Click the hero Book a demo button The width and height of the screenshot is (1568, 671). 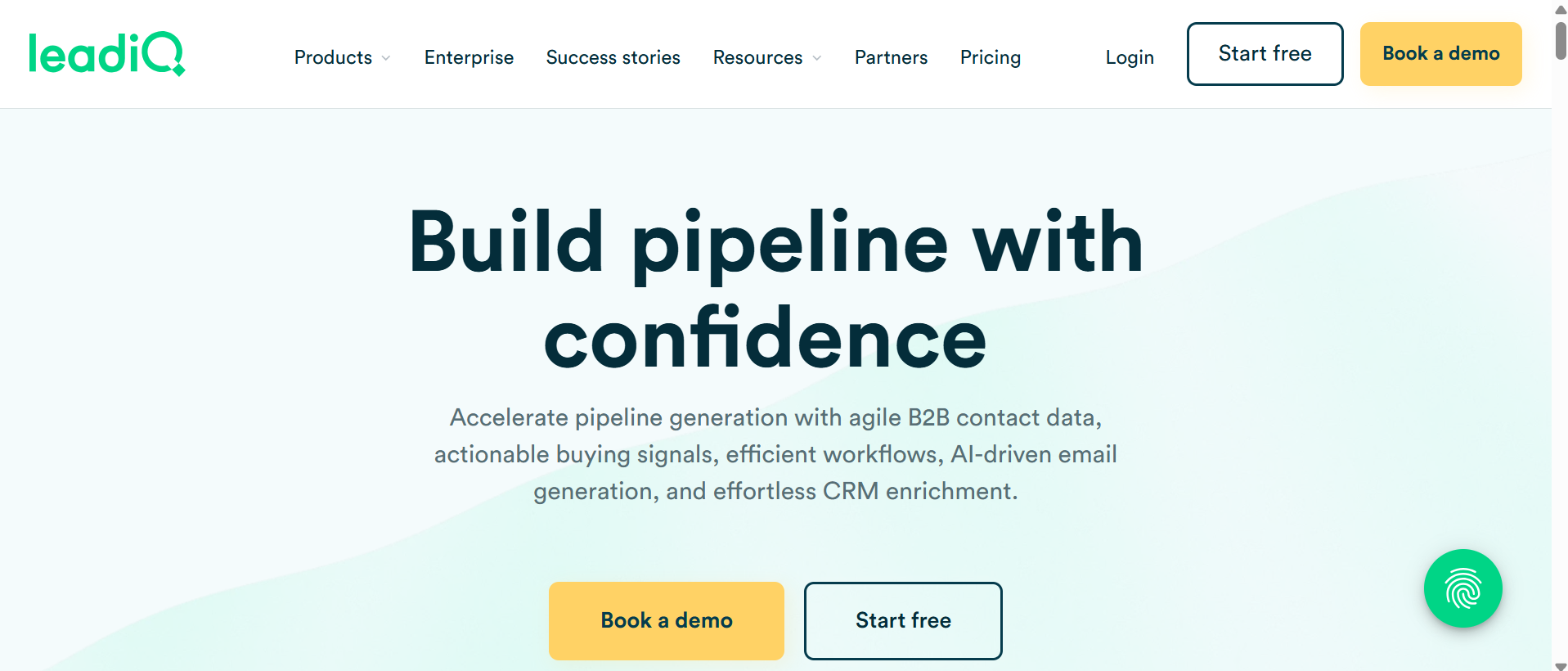coord(667,620)
